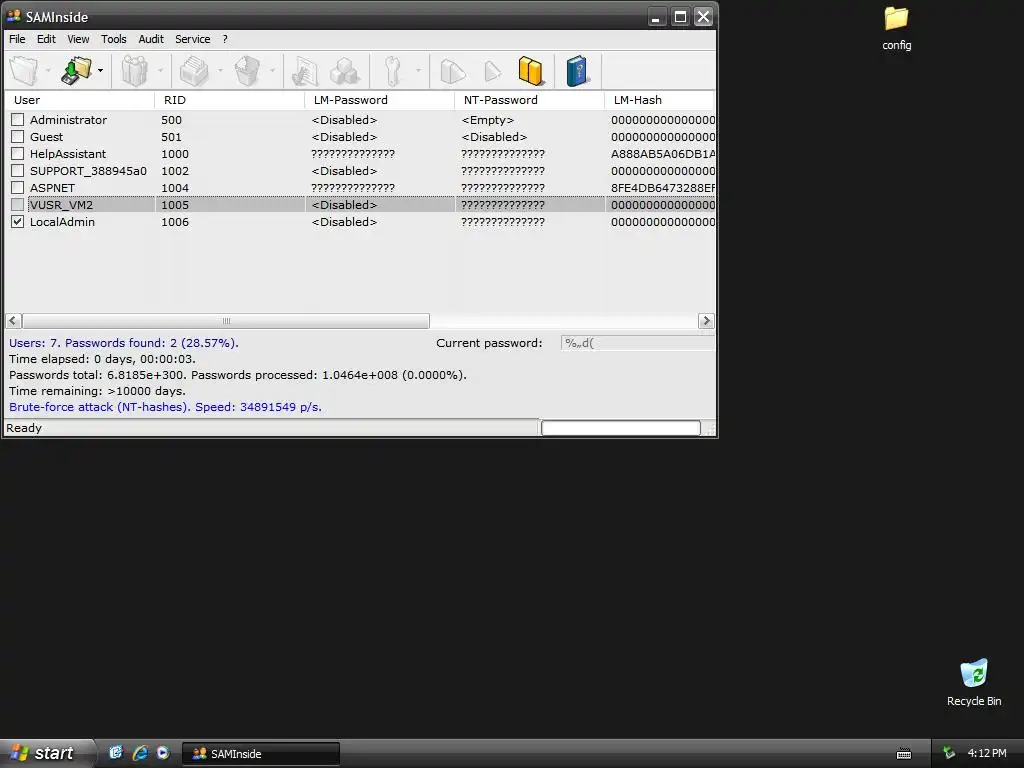Open the View menu
The height and width of the screenshot is (768, 1024).
click(78, 39)
